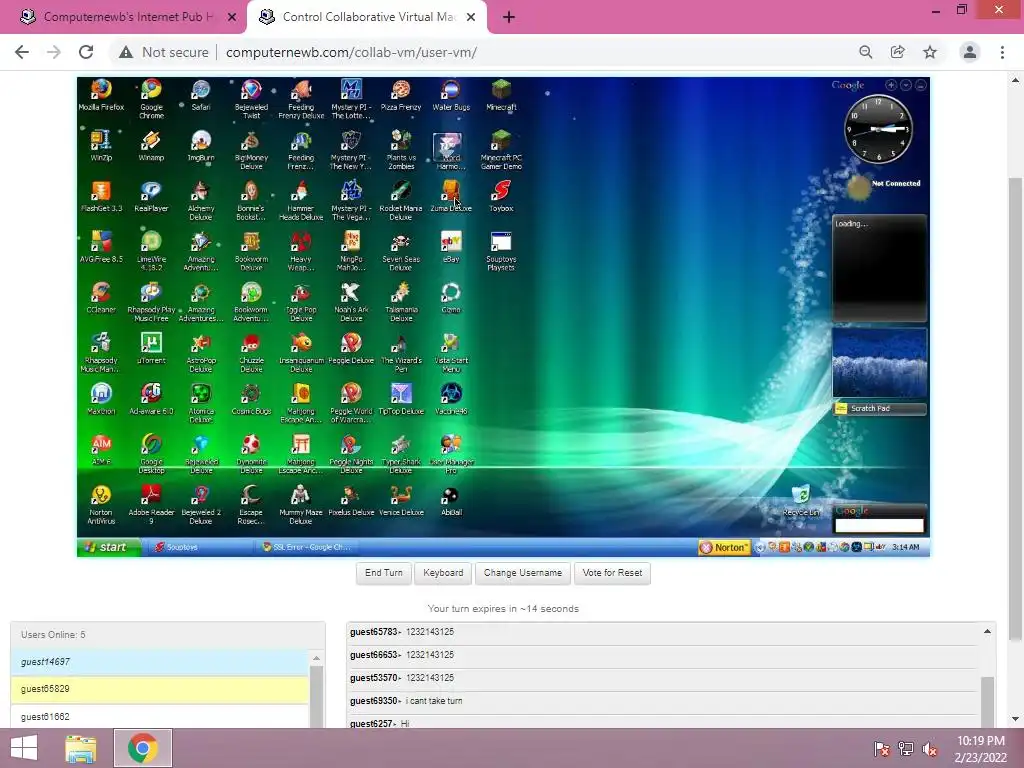Open the Scratch Pad gadget
This screenshot has height=768, width=1024.
pyautogui.click(x=880, y=408)
